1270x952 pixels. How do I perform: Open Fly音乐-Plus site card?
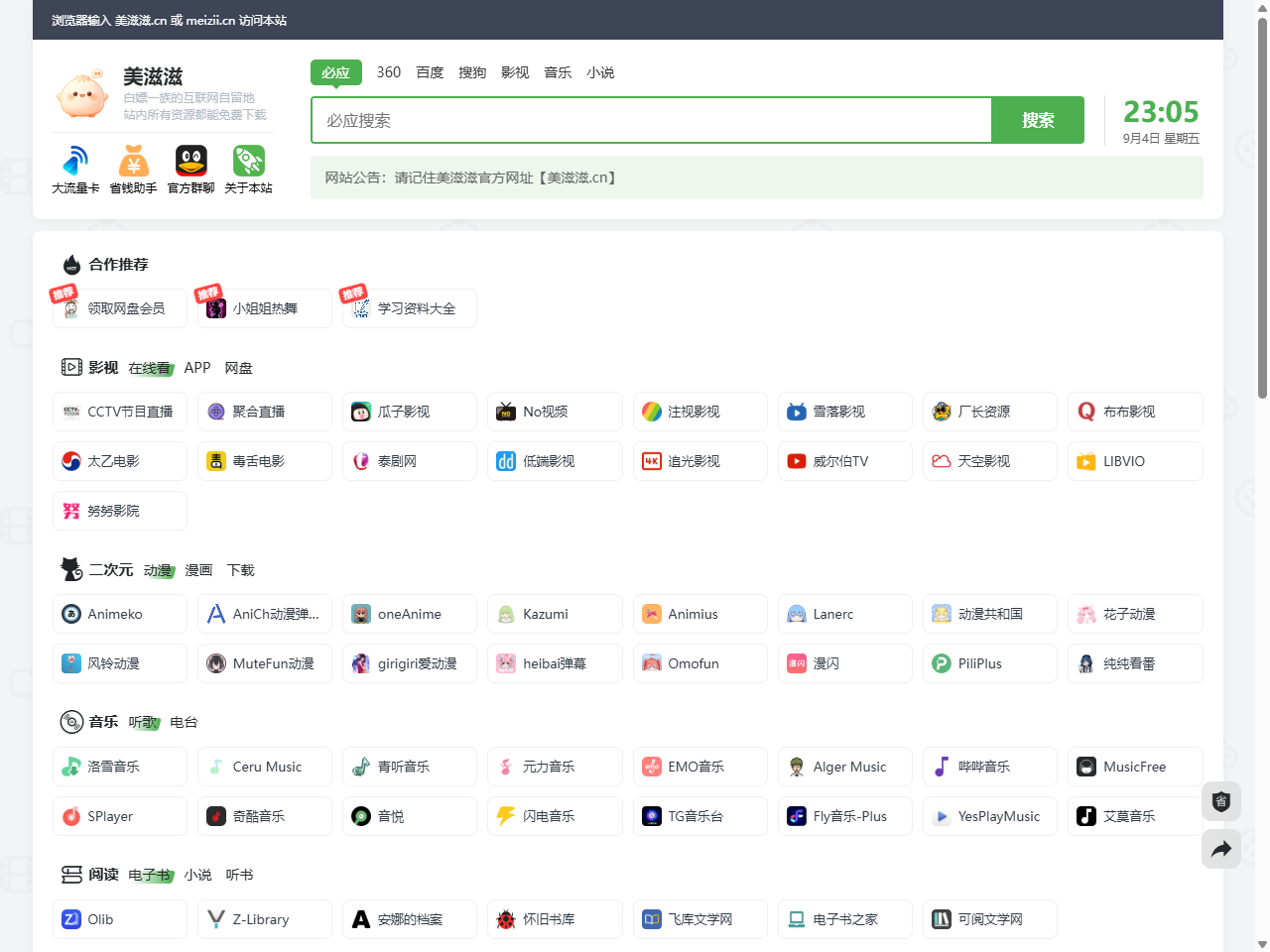click(845, 816)
